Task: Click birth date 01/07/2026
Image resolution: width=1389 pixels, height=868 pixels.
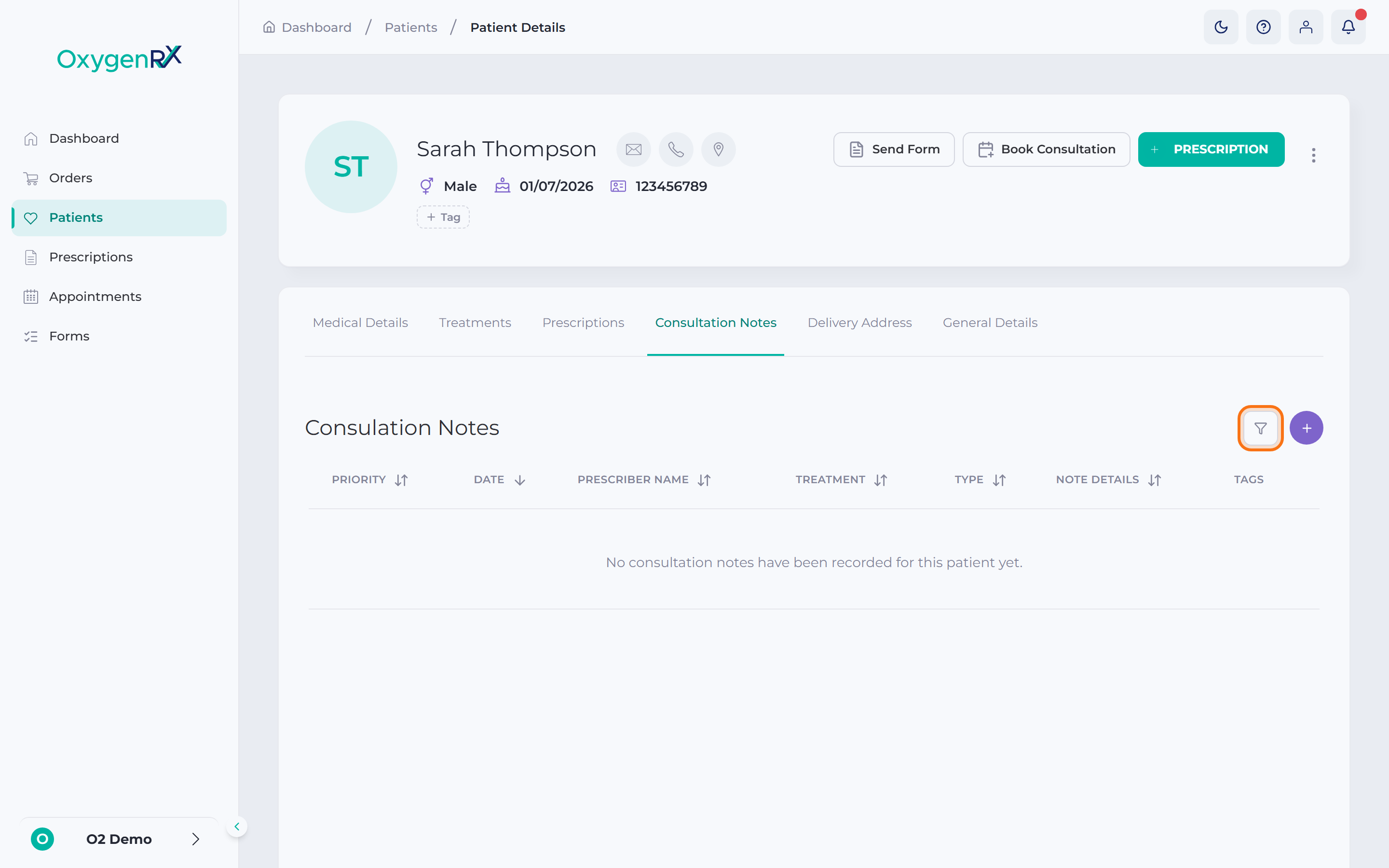Action: 556,186
